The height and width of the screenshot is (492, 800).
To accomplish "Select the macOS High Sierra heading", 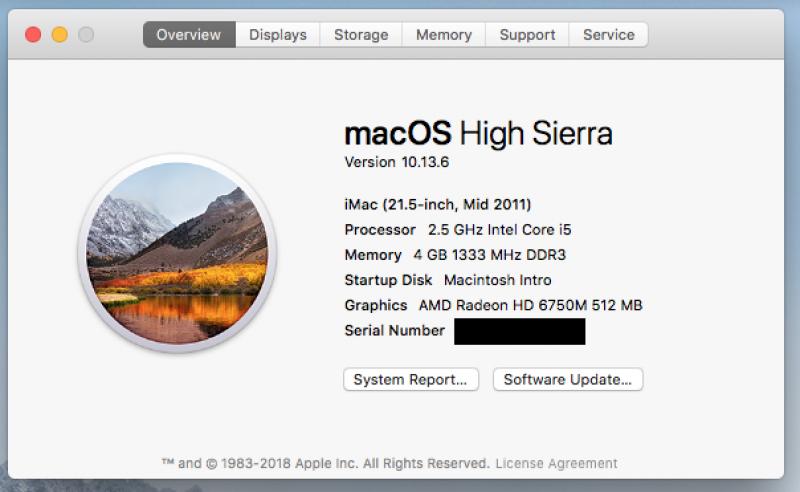I will pos(478,133).
